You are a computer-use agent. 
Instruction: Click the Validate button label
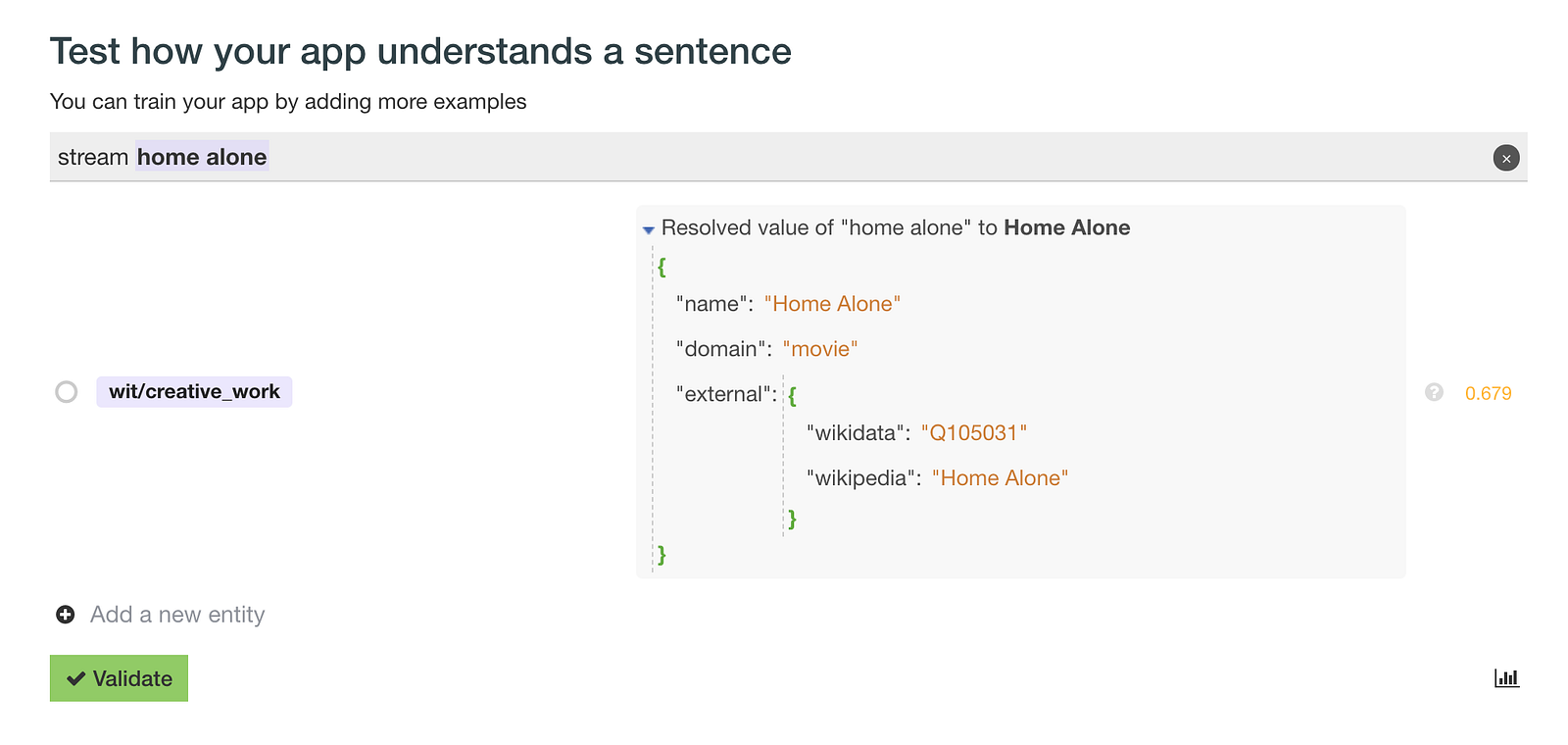click(132, 678)
